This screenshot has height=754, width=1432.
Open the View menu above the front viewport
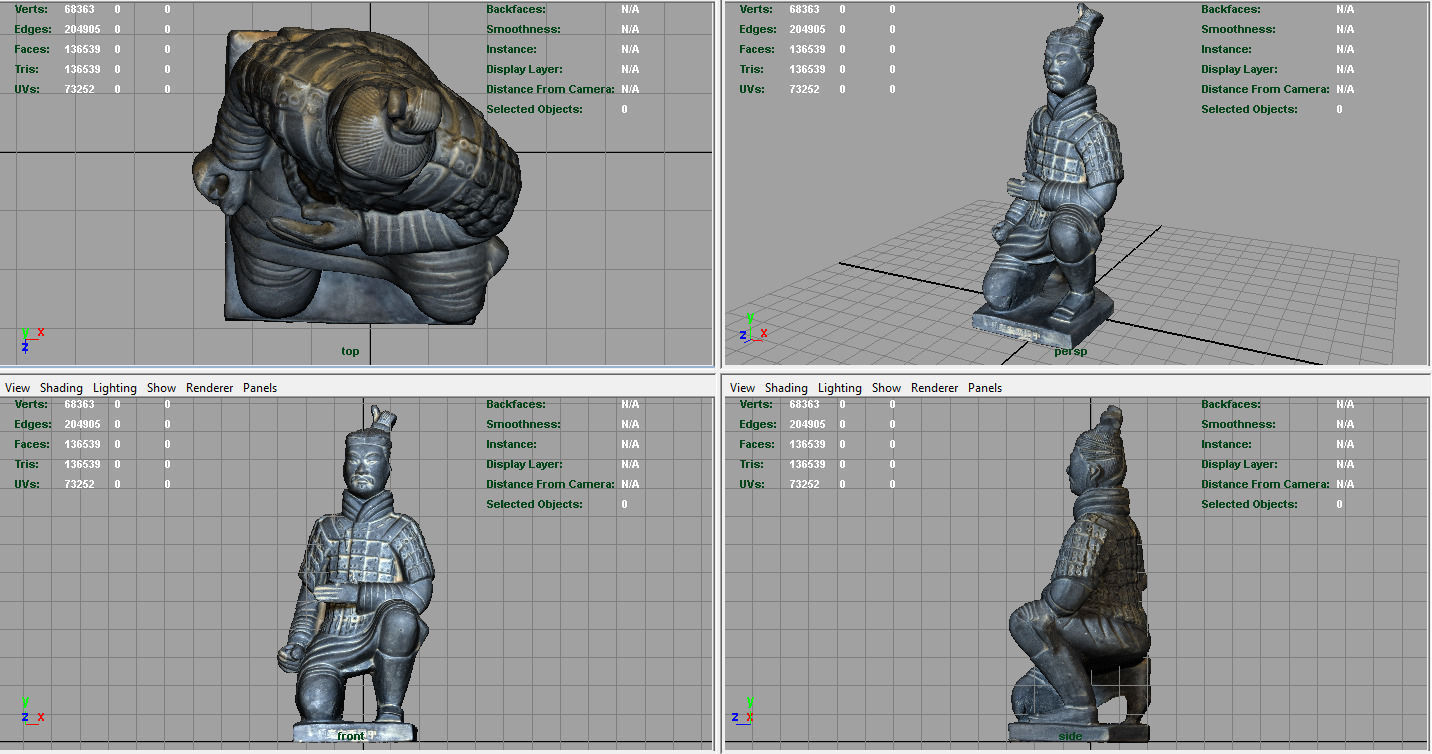[17, 388]
